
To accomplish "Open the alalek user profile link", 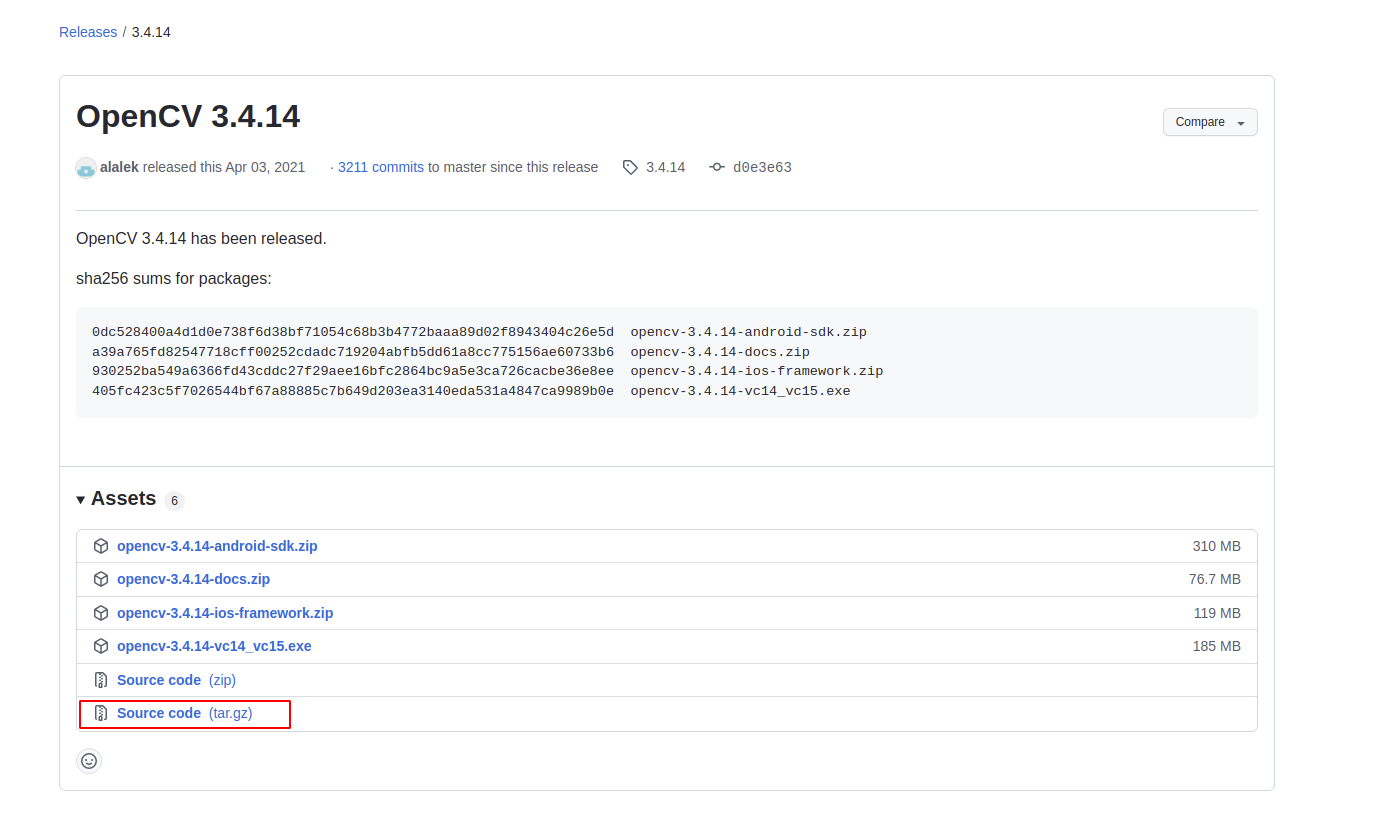I will 119,167.
